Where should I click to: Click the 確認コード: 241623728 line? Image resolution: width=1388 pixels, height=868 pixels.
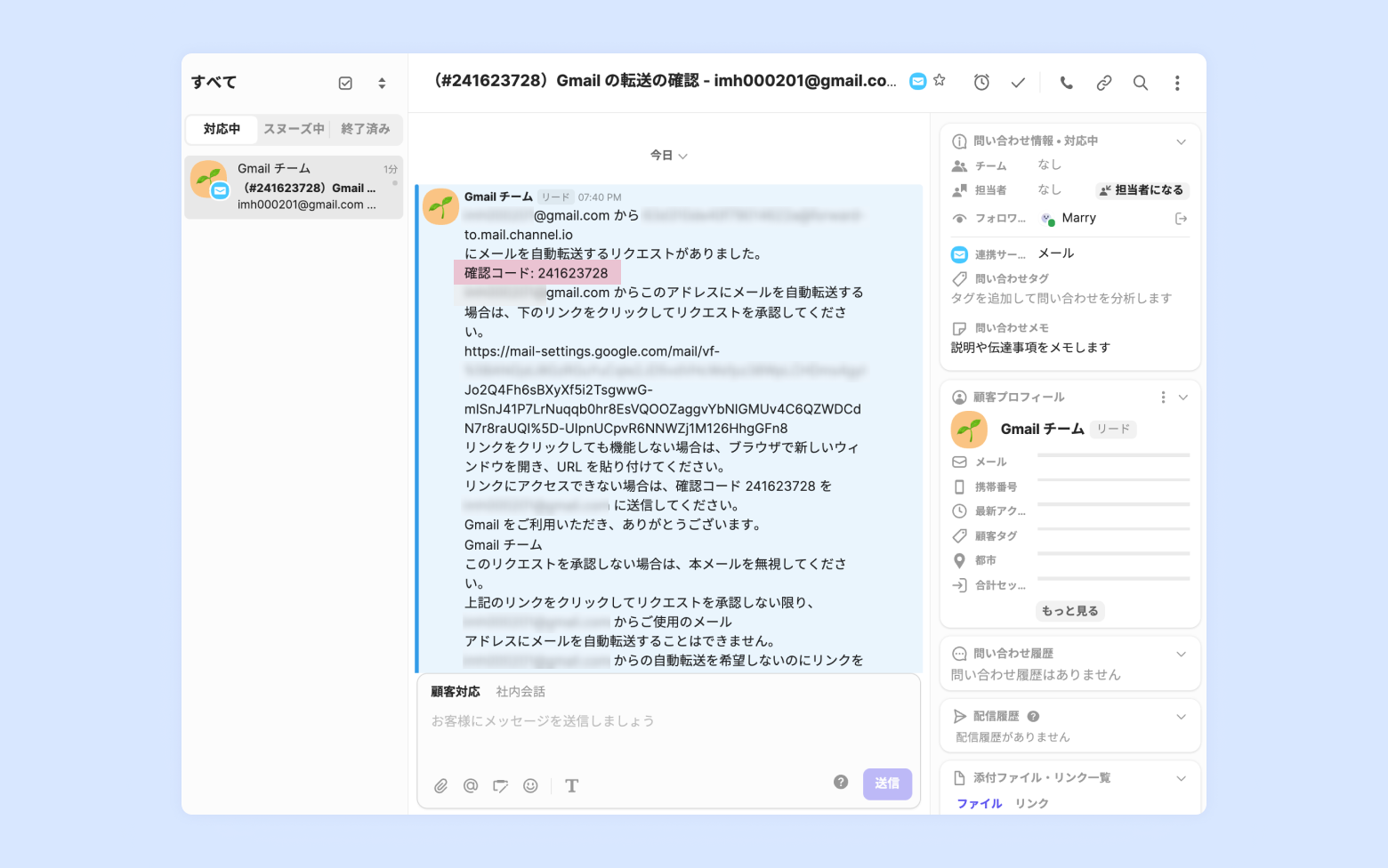point(537,273)
